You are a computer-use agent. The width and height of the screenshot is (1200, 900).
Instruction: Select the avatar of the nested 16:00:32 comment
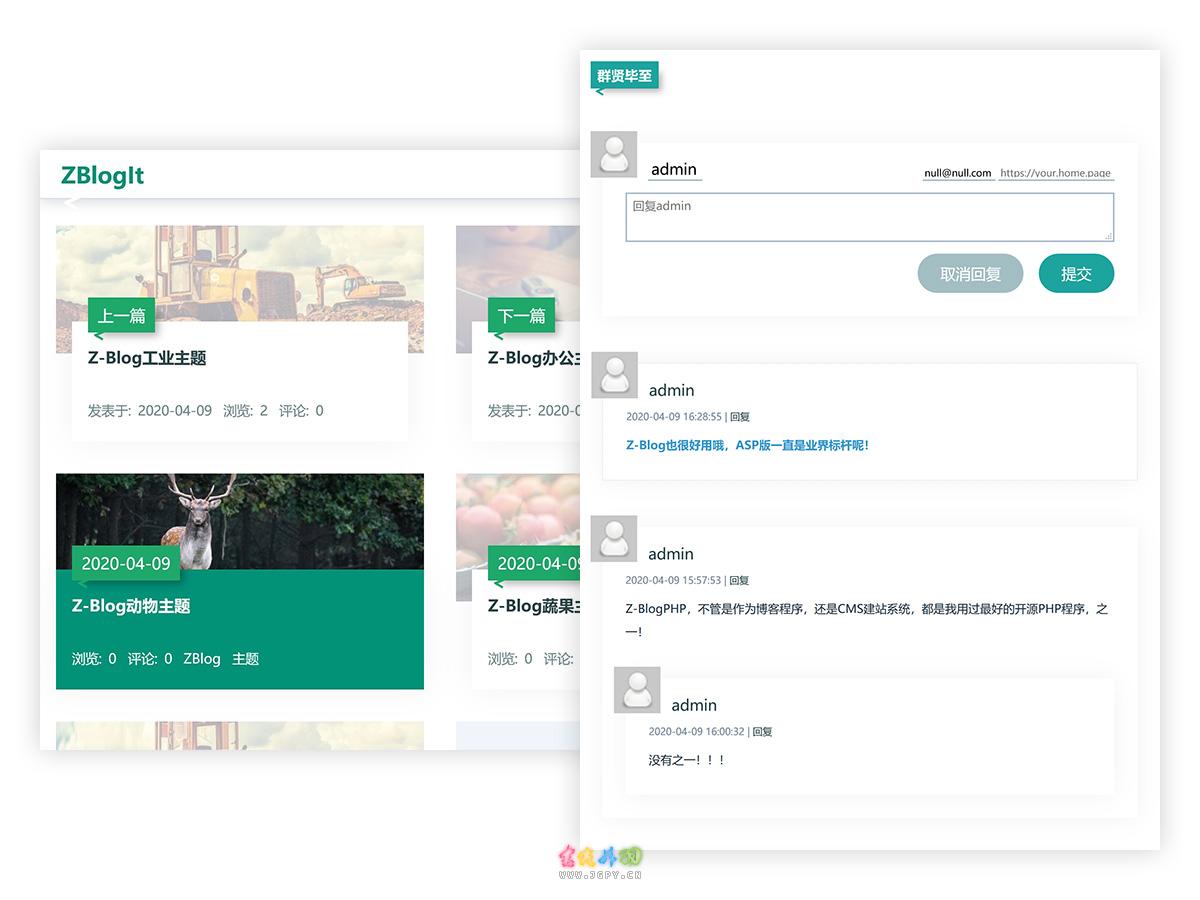click(x=637, y=690)
